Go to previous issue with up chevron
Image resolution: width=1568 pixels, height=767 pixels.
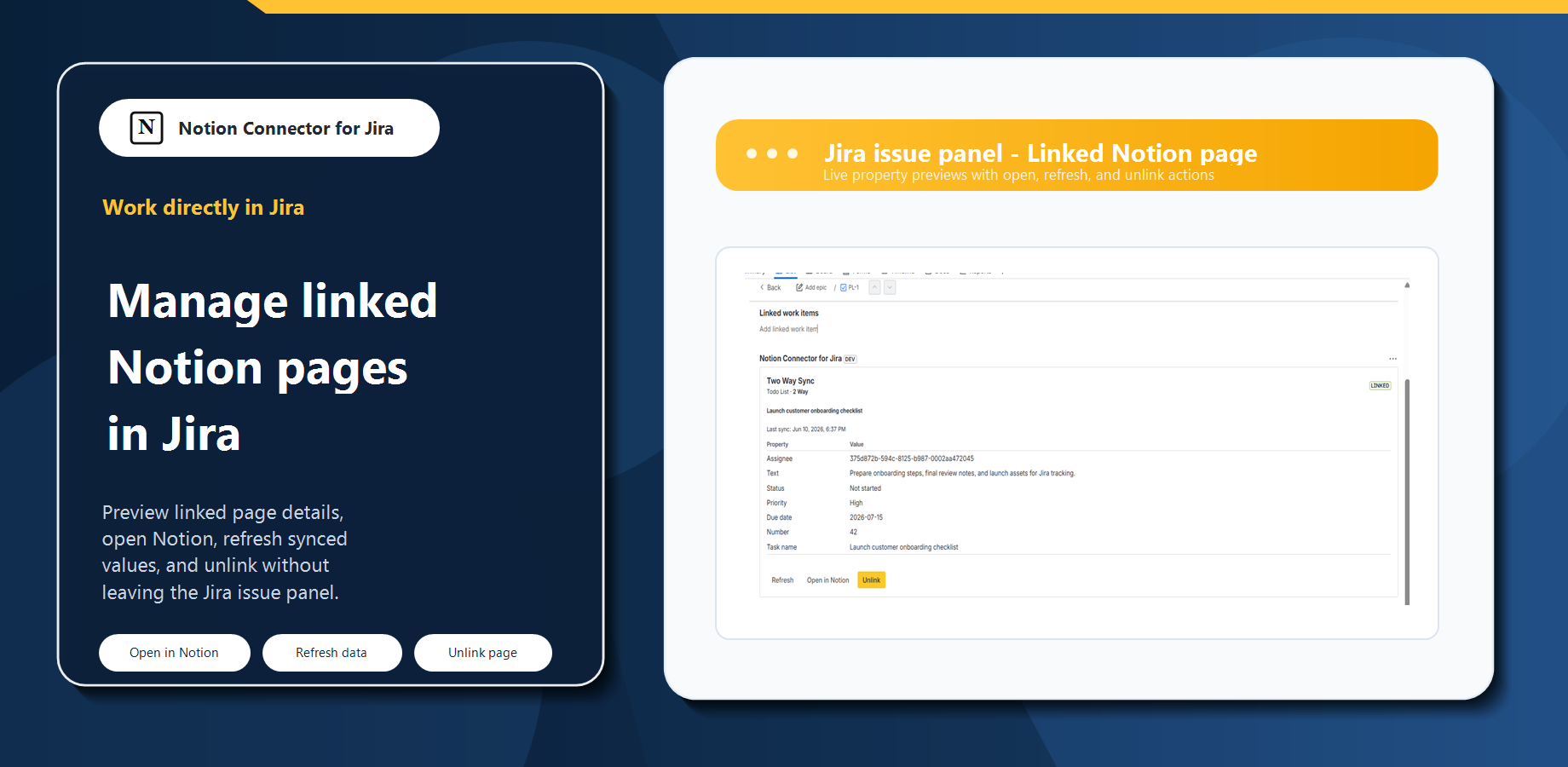[x=874, y=288]
